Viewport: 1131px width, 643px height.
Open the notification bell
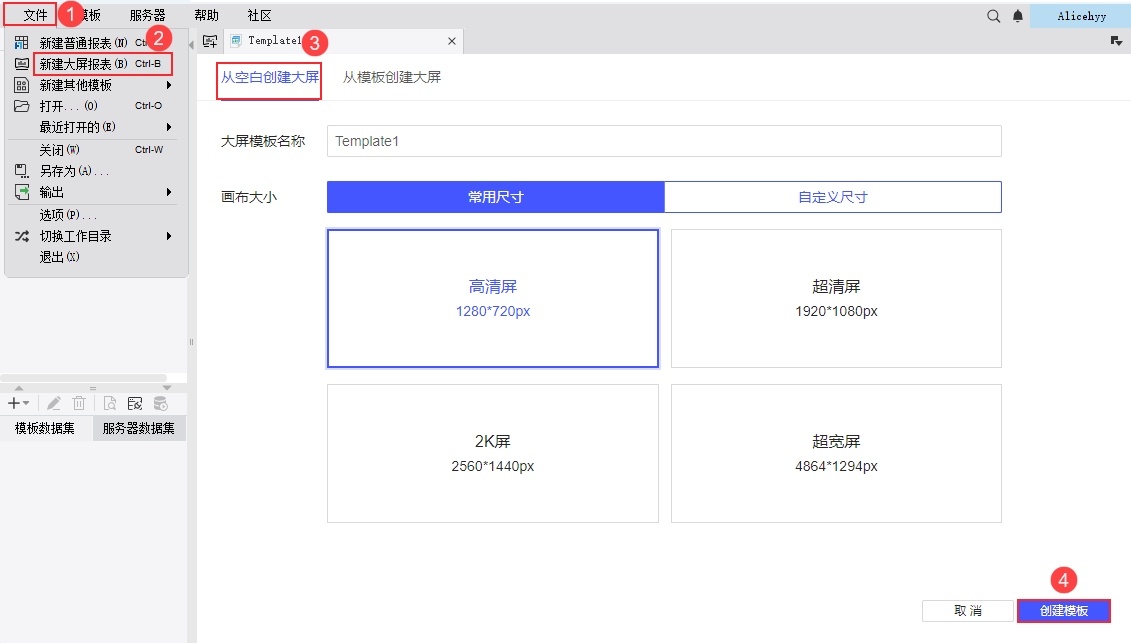(x=1018, y=16)
